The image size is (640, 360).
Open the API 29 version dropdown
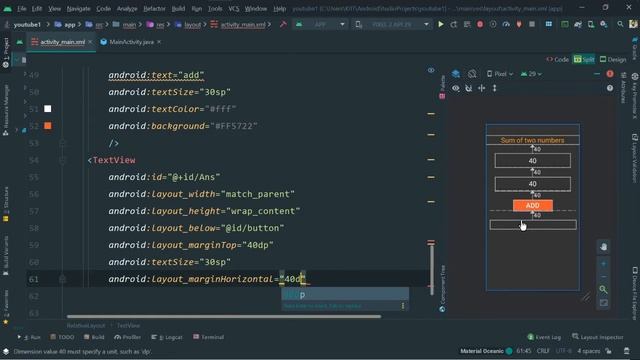pyautogui.click(x=531, y=74)
